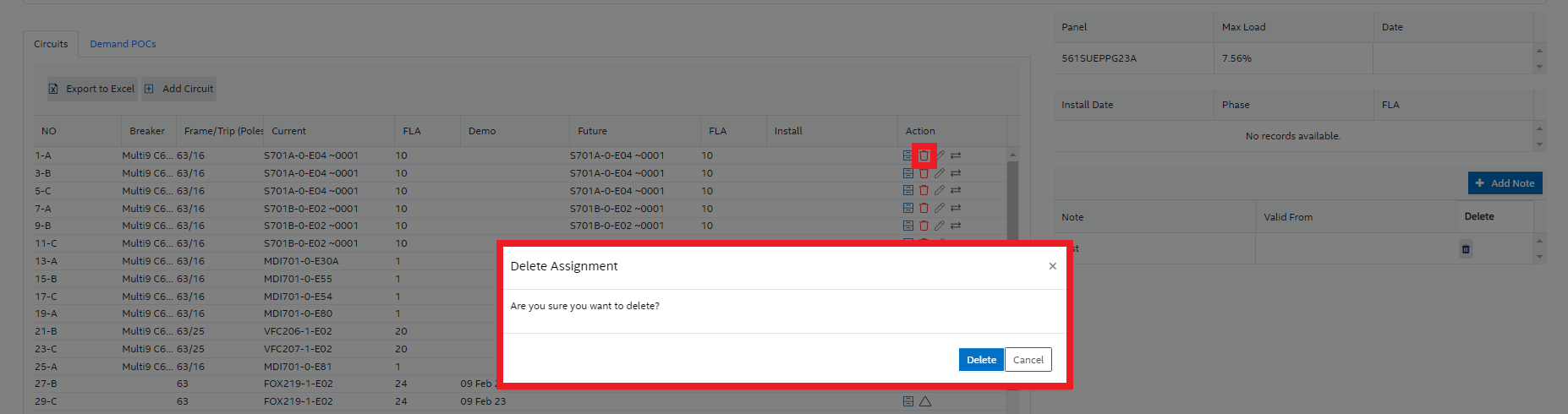Click the swap arrows icon for circuit 1-A

pos(956,155)
